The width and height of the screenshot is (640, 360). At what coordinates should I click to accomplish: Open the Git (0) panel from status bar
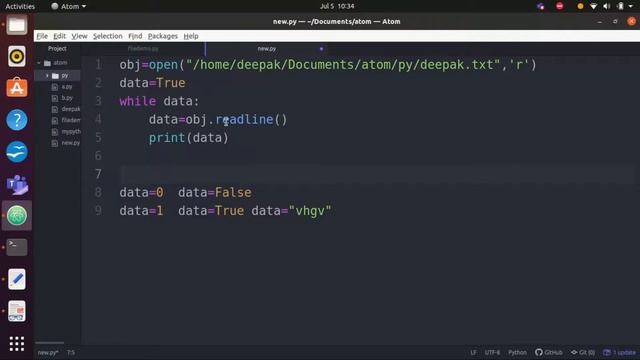tap(583, 353)
